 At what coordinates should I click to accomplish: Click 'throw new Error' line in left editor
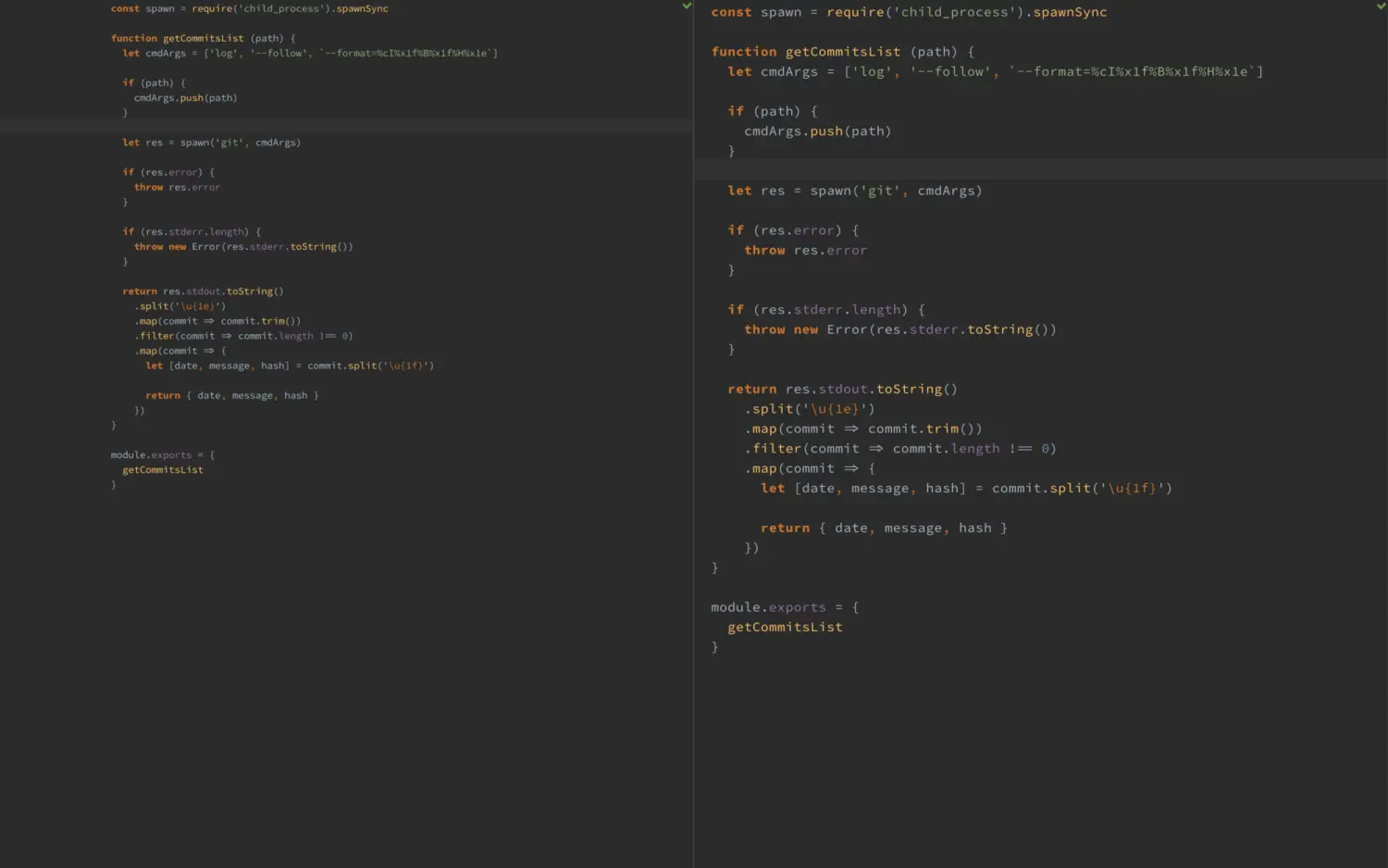[x=243, y=246]
